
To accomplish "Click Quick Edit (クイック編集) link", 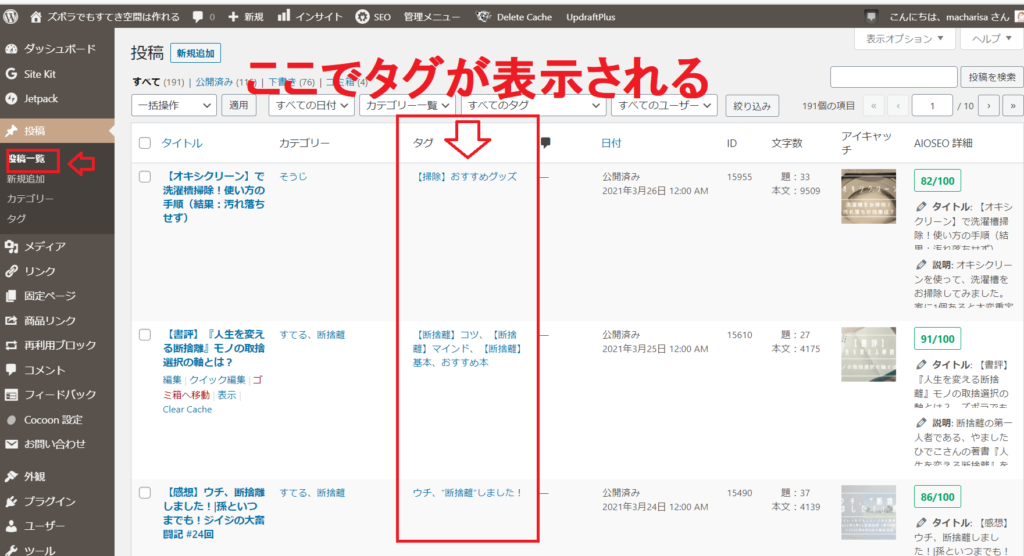I will coord(218,380).
